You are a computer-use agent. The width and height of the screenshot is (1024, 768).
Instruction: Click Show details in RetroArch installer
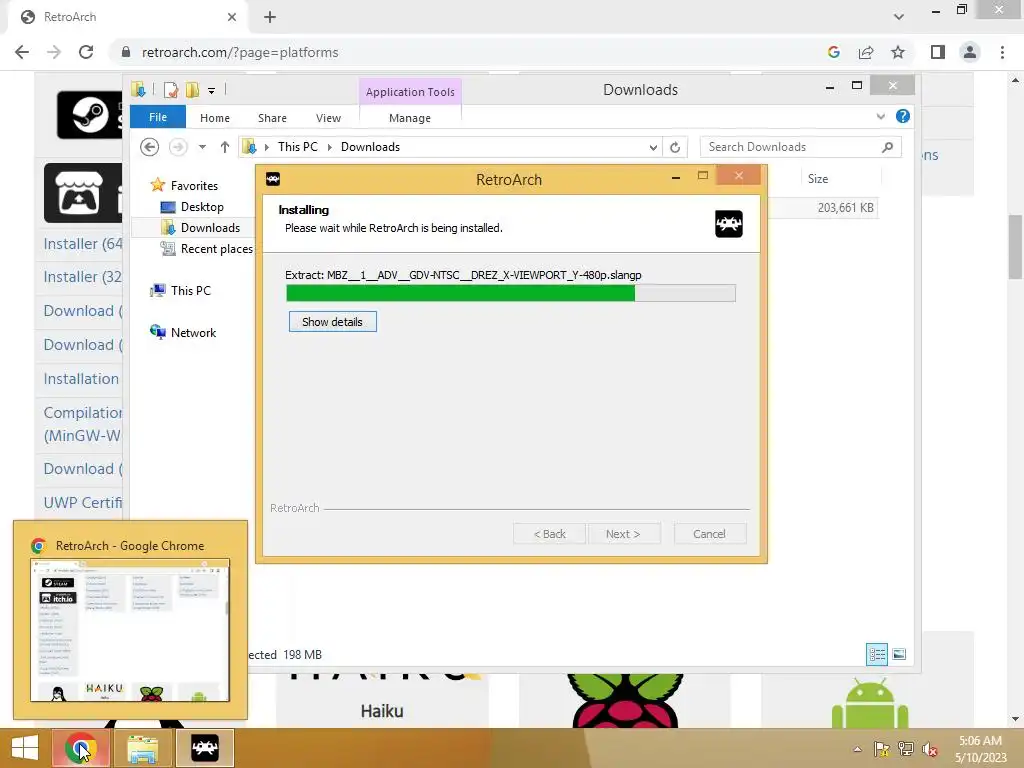click(332, 321)
